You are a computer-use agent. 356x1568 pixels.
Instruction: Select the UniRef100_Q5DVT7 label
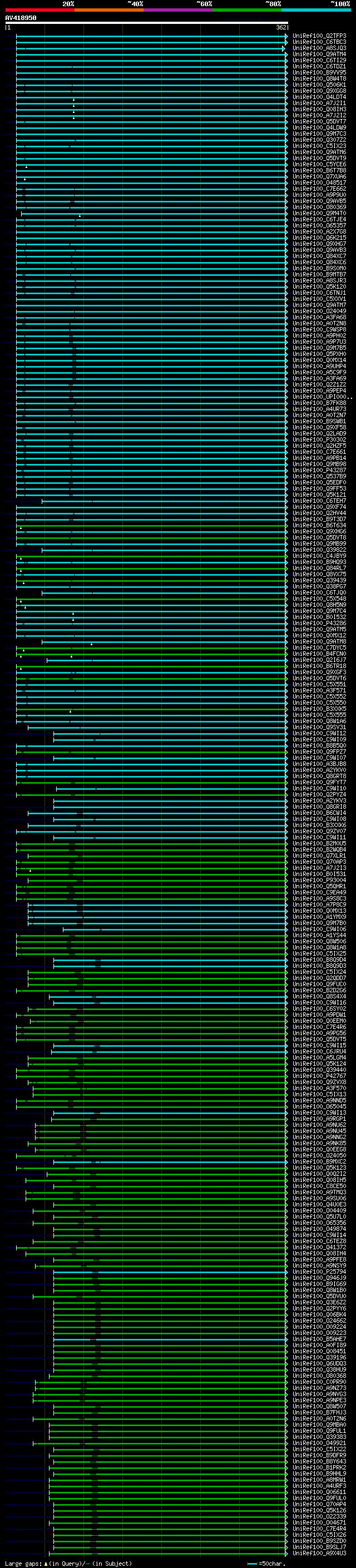pyautogui.click(x=319, y=121)
